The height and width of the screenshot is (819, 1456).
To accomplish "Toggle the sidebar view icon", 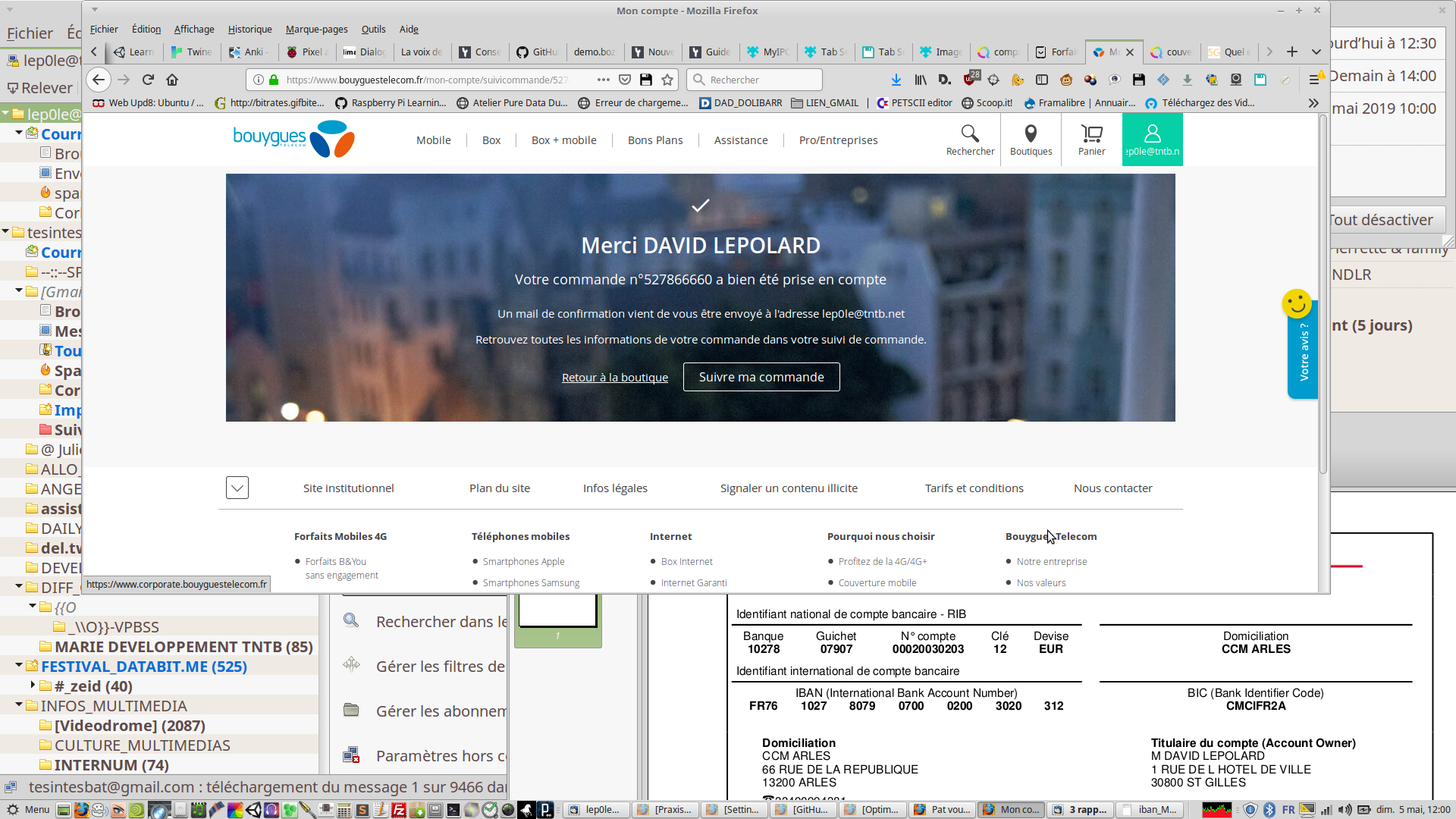I will [1042, 80].
